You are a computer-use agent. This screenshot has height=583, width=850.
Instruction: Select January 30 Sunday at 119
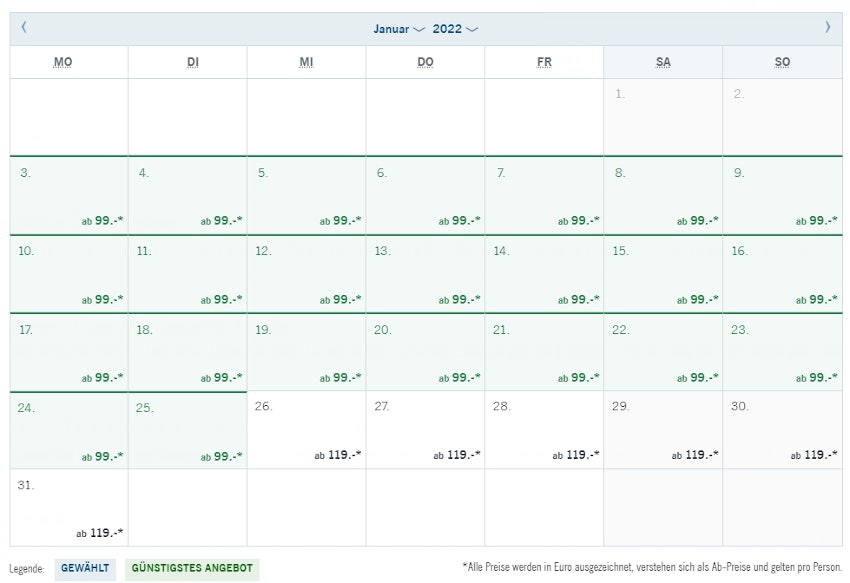[782, 429]
